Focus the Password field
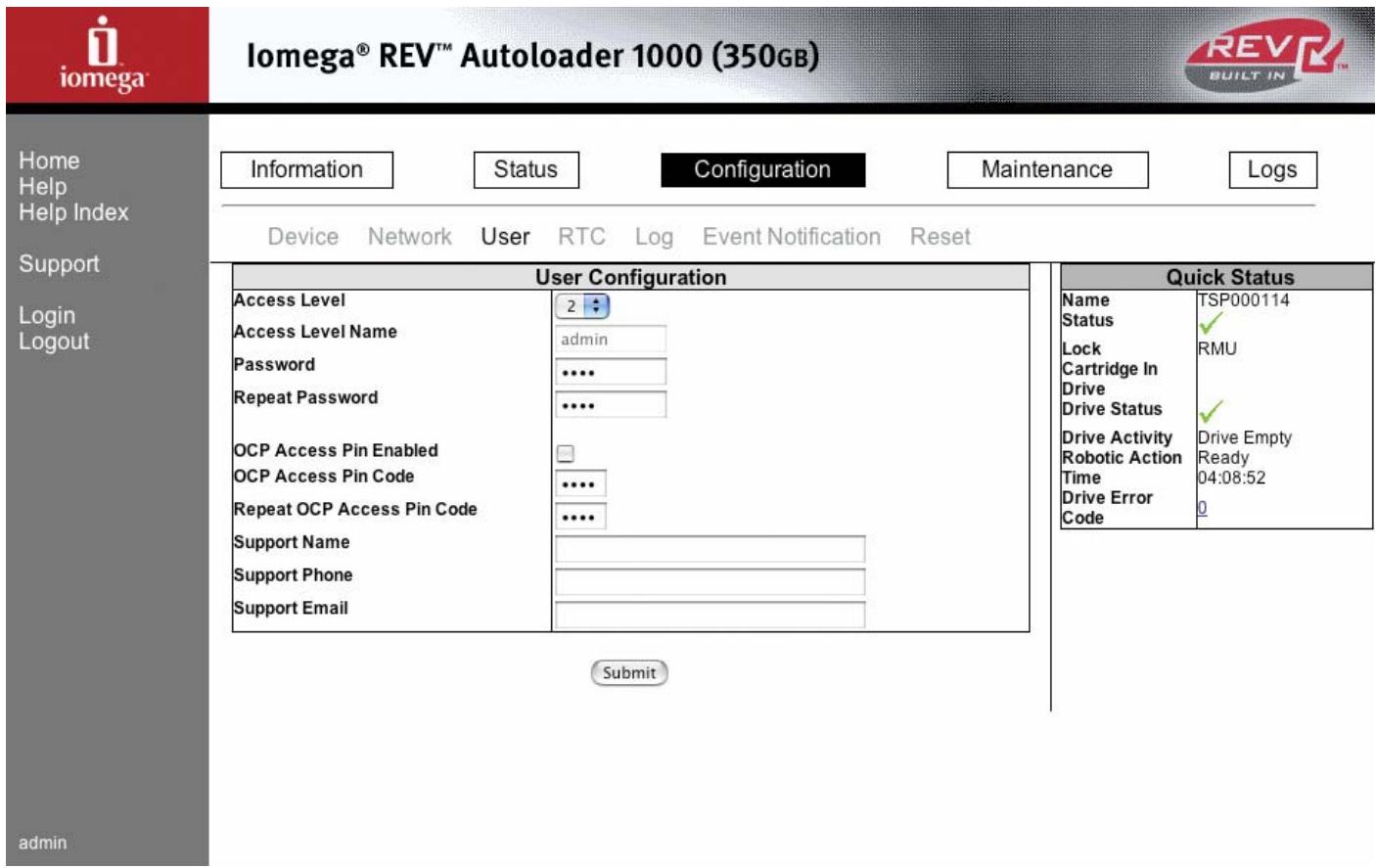 point(611,372)
